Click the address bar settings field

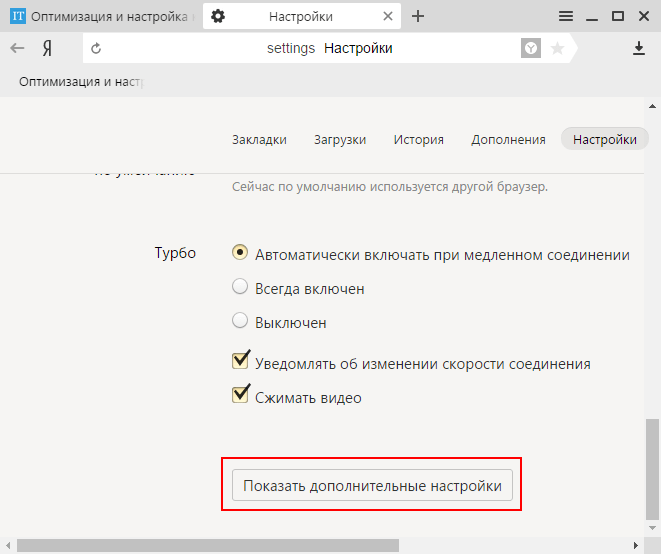pos(330,48)
